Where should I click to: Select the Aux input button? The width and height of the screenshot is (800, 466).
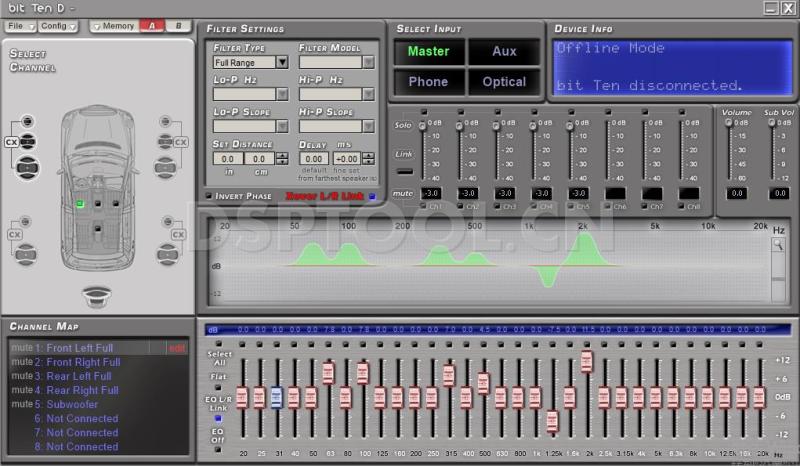504,51
